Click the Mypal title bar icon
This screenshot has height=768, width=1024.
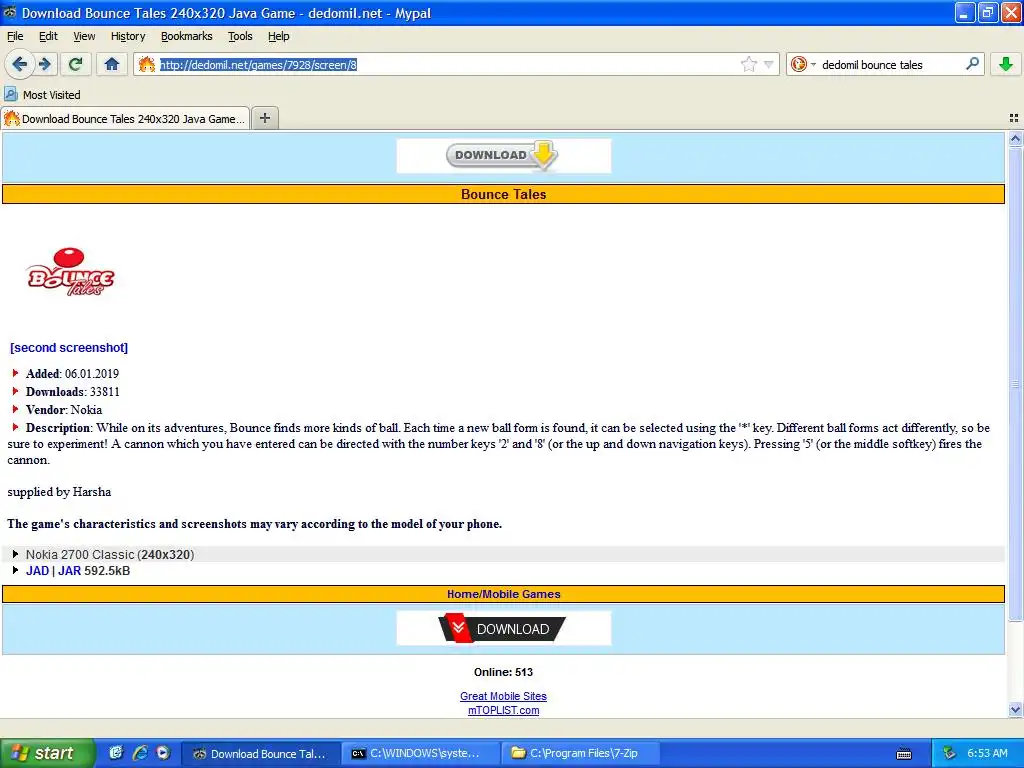9,12
